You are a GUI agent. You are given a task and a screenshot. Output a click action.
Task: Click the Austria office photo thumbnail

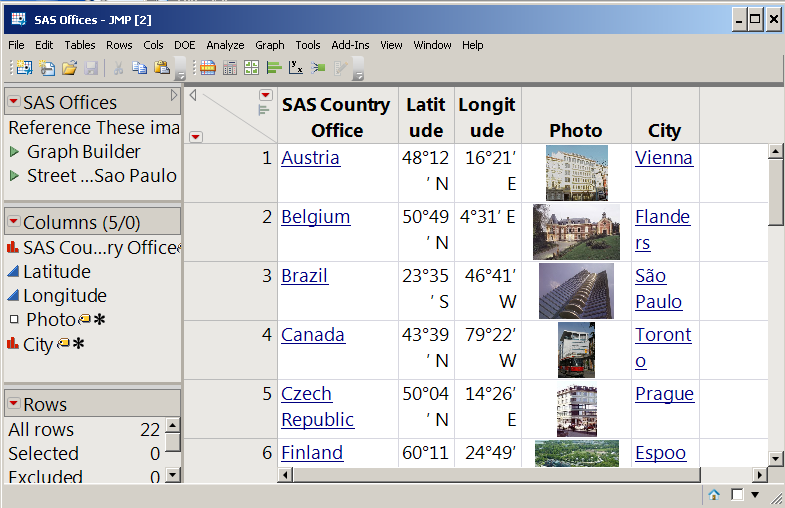tap(576, 172)
